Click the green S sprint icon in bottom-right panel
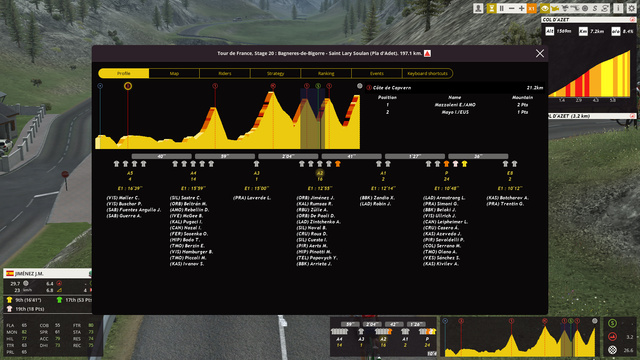Viewport: 640px width, 360px height. tap(612, 324)
